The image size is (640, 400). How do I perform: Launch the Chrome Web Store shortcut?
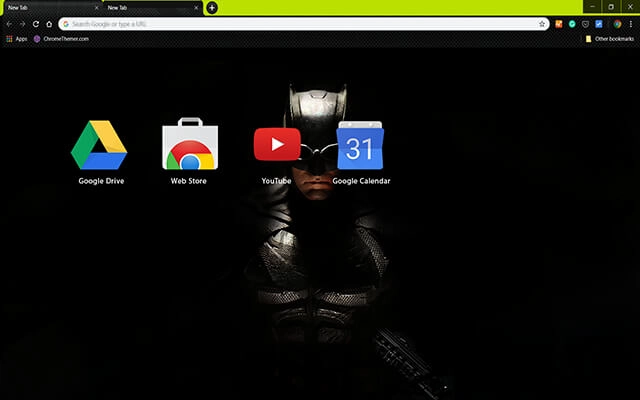pos(190,144)
